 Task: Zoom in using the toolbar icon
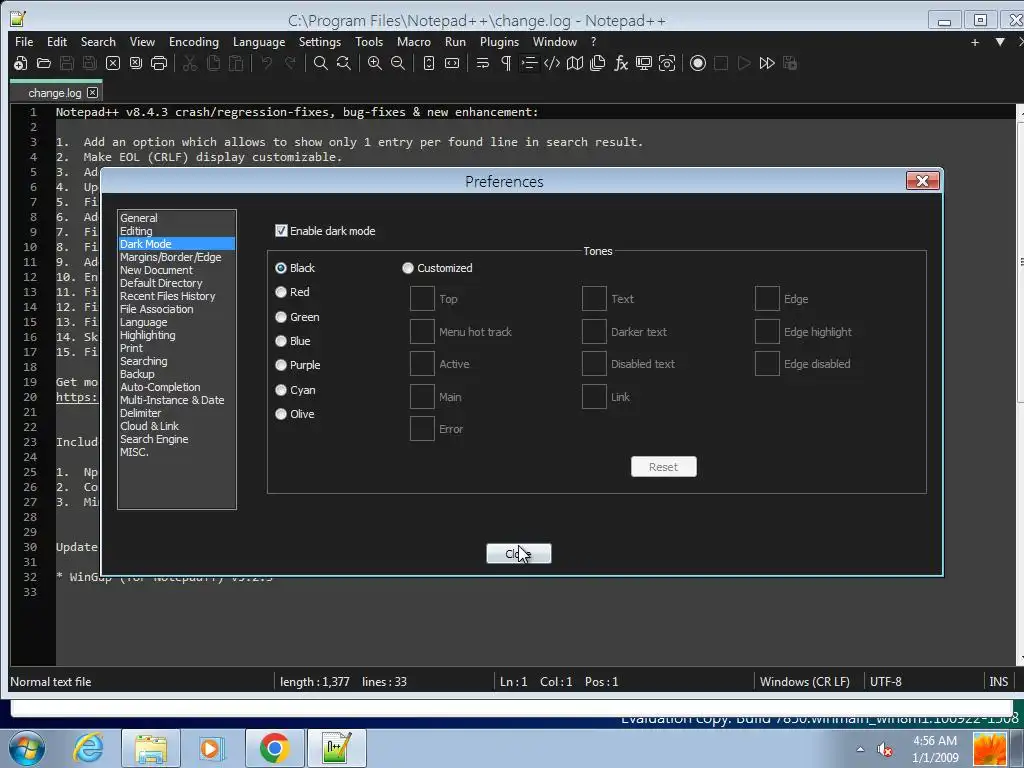(375, 63)
